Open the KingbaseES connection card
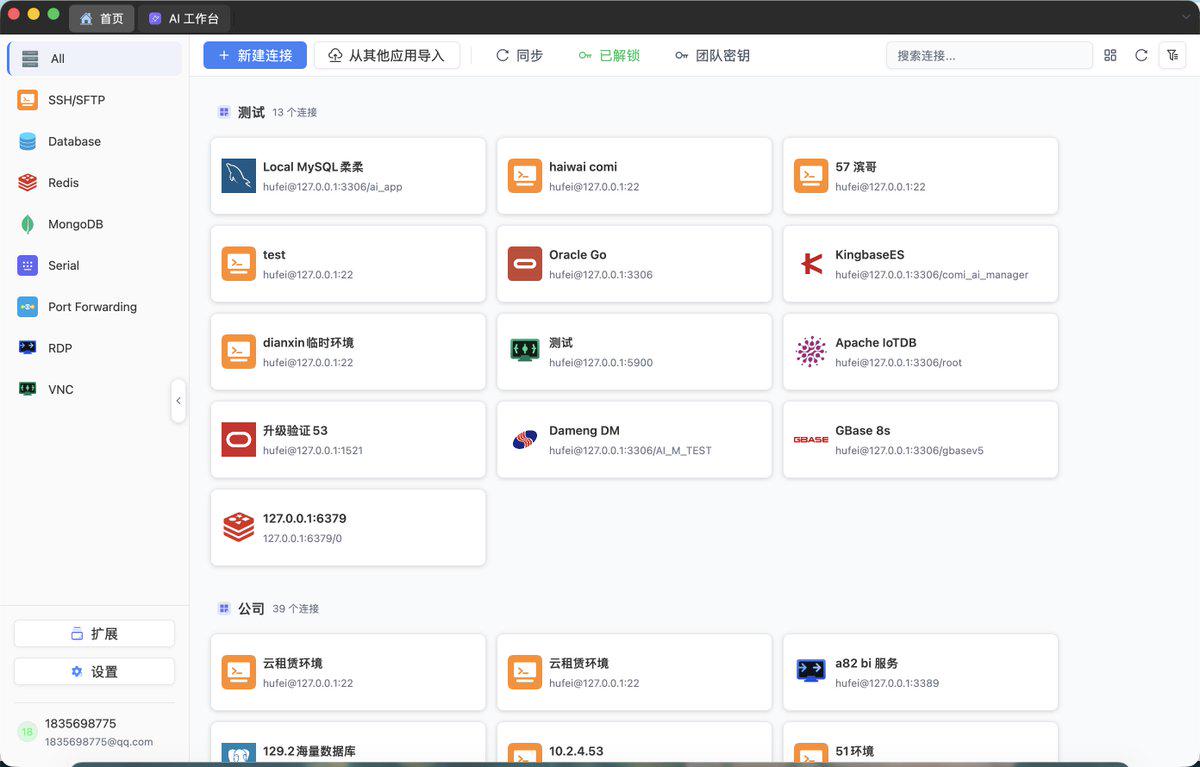The height and width of the screenshot is (767, 1200). coord(920,264)
